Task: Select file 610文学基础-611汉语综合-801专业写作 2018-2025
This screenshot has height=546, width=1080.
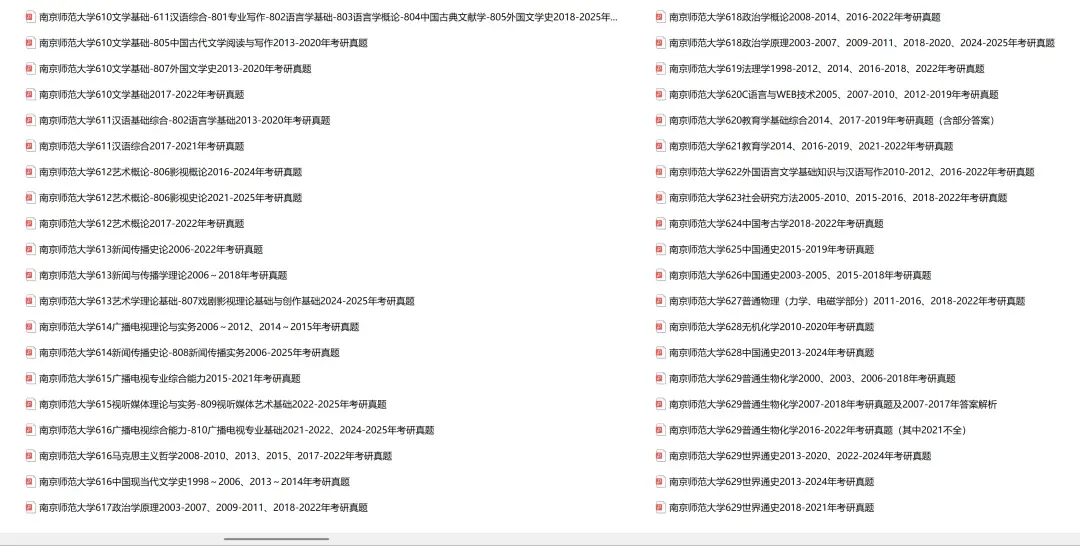Action: click(x=329, y=17)
